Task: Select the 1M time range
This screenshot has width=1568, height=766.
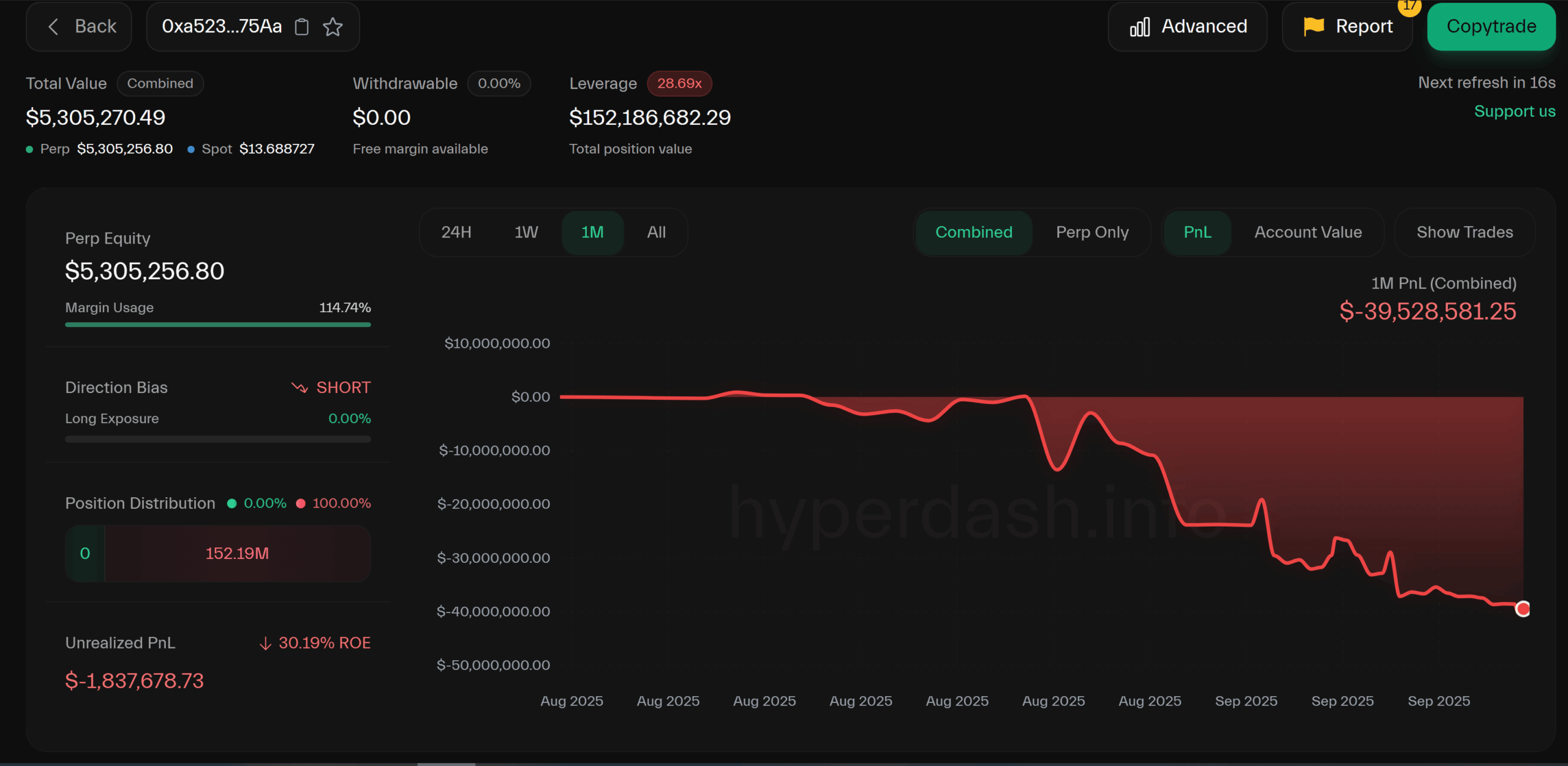Action: (x=592, y=232)
